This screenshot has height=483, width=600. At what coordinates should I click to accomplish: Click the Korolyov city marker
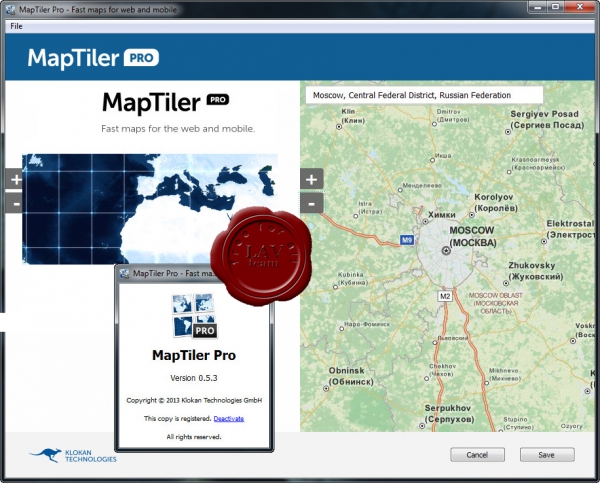pyautogui.click(x=472, y=215)
